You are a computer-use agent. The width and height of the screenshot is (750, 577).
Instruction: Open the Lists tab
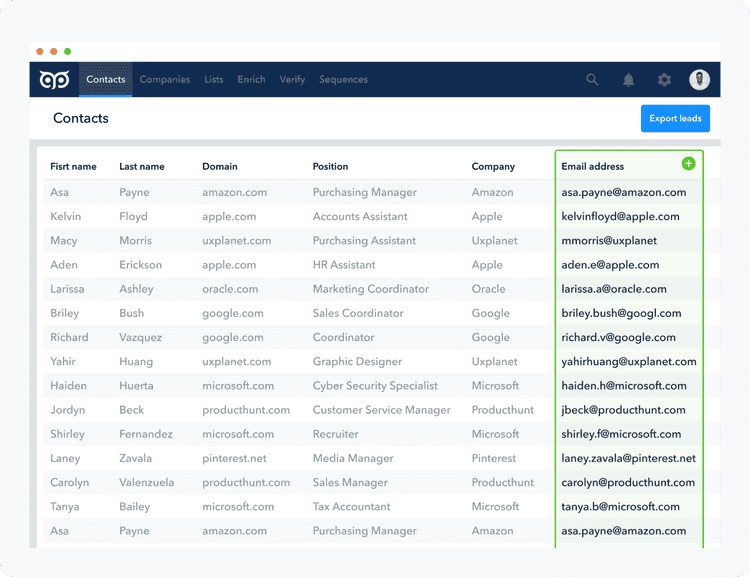point(214,79)
